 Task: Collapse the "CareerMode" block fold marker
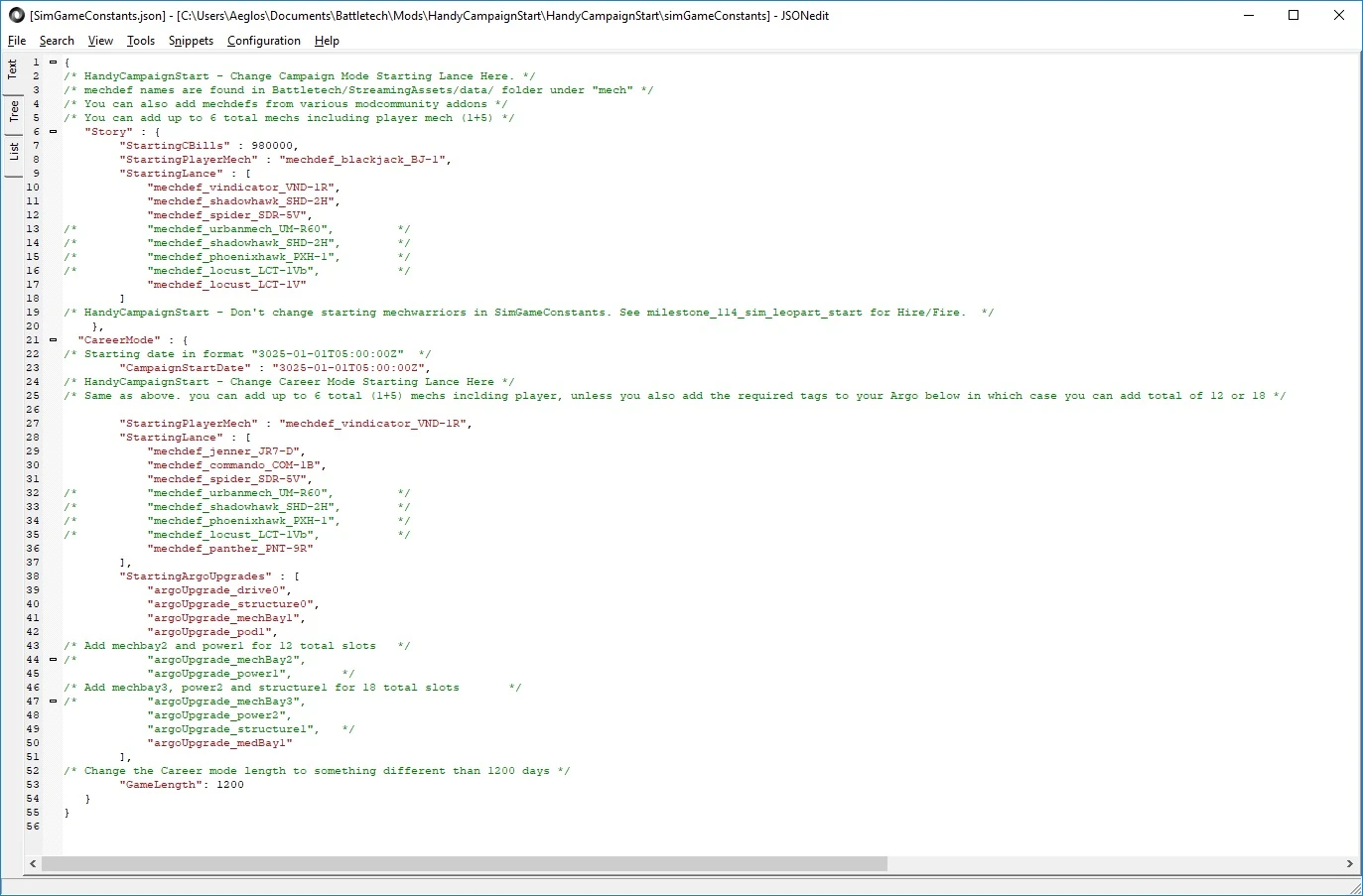tap(53, 339)
